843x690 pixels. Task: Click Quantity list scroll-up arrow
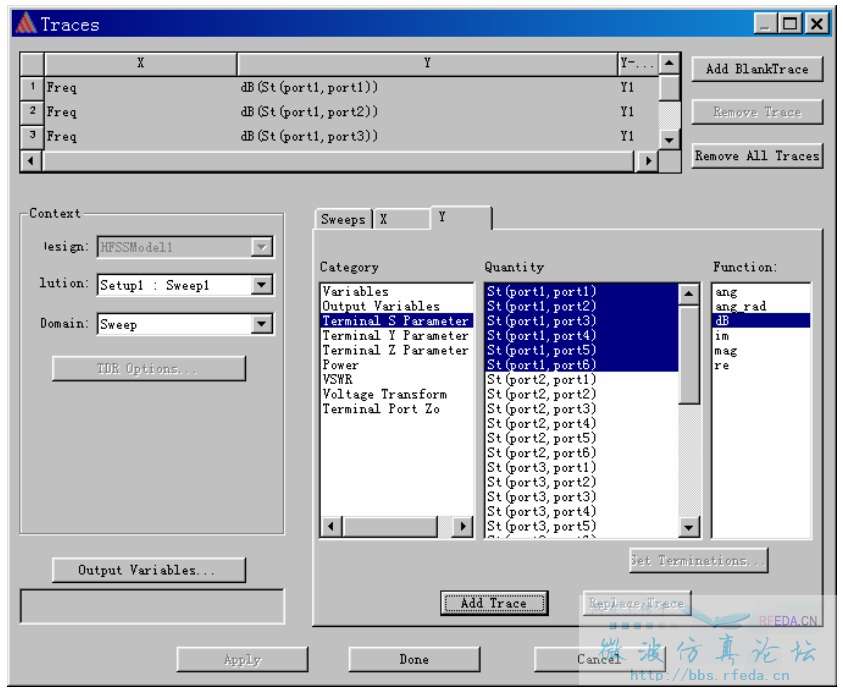point(689,294)
